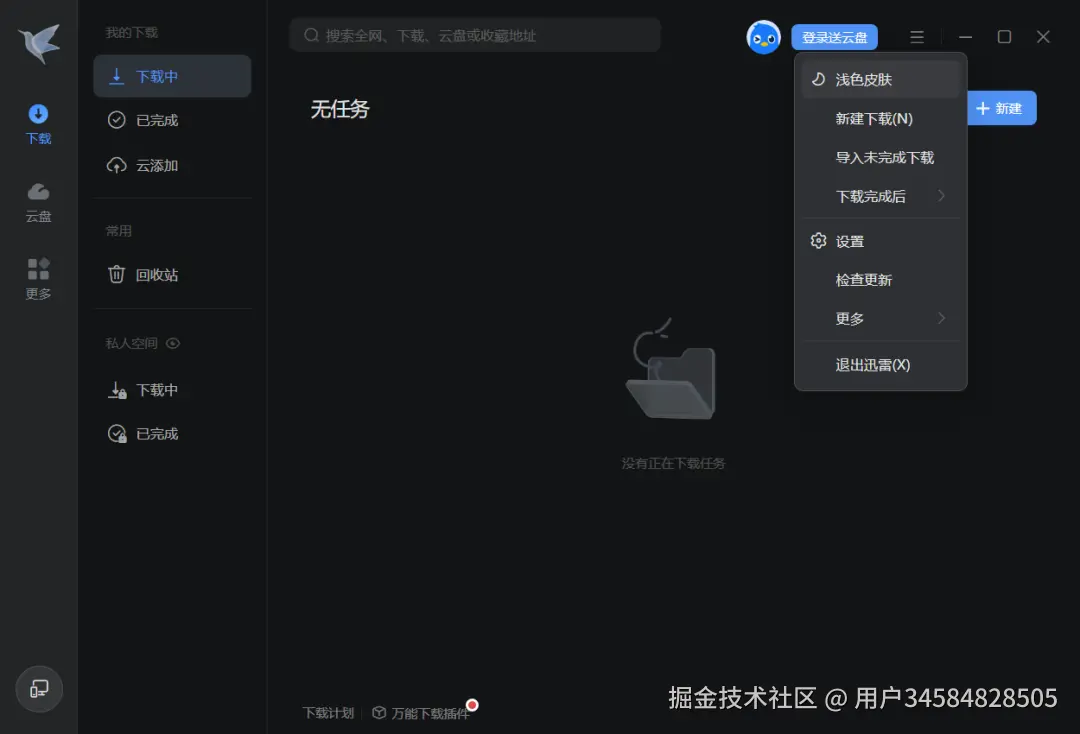The height and width of the screenshot is (734, 1080).
Task: Choose 新建下载(N) from the menu
Action: pos(880,118)
